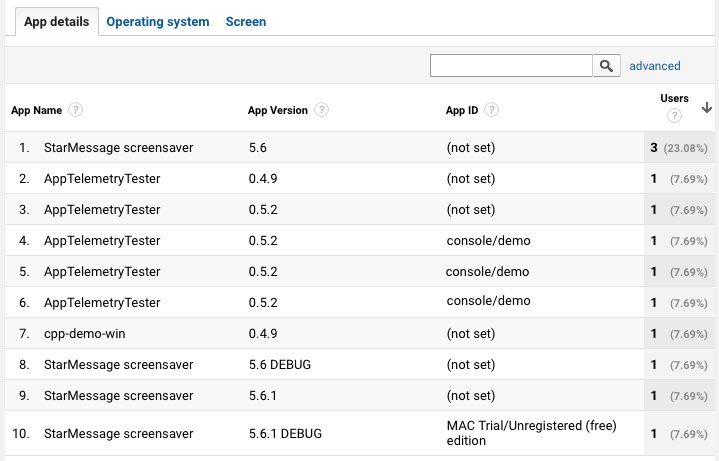Select StarMessage screensaver in row 8
This screenshot has width=719, height=461.
[x=118, y=365]
